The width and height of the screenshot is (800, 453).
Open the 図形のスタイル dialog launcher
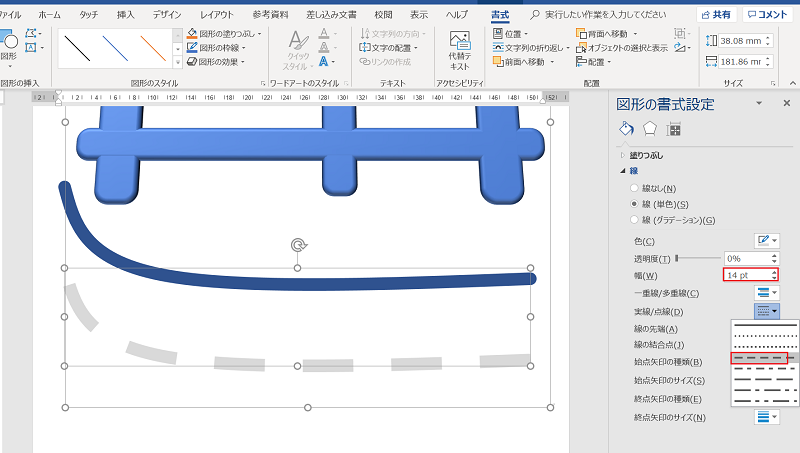point(263,83)
